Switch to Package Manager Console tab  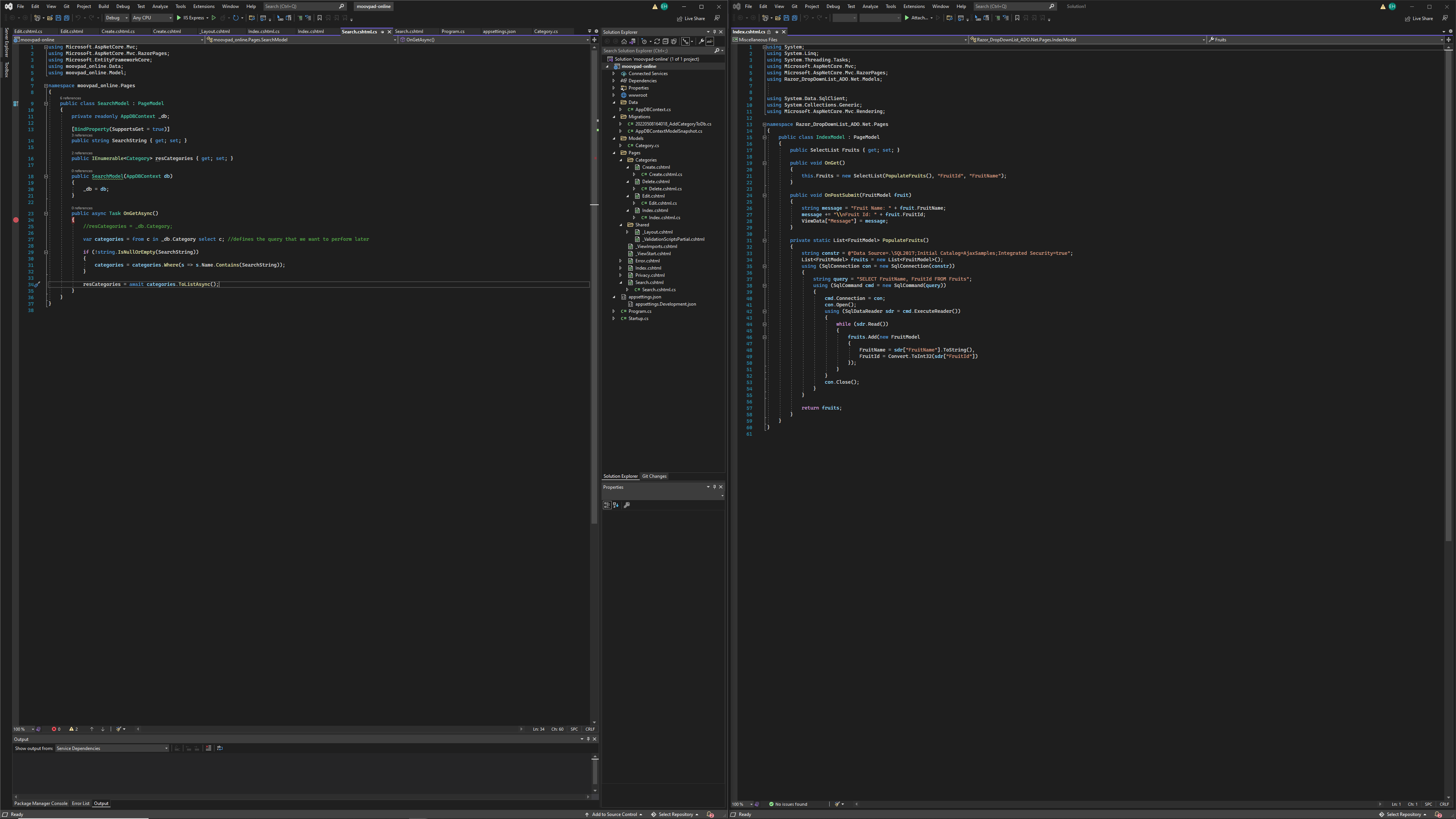tap(41, 804)
